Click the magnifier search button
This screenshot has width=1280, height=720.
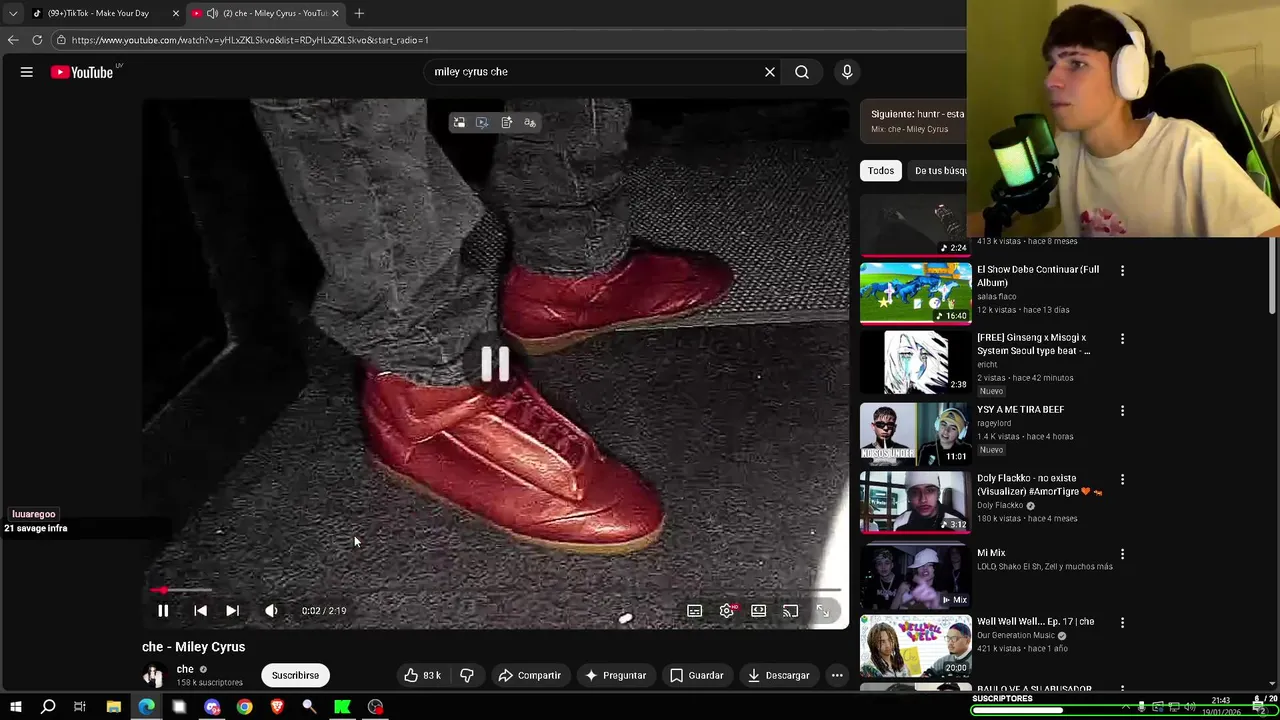point(802,72)
